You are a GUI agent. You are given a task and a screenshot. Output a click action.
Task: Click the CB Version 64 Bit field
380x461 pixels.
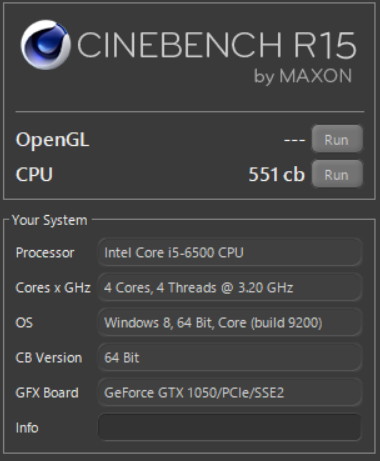coord(230,357)
